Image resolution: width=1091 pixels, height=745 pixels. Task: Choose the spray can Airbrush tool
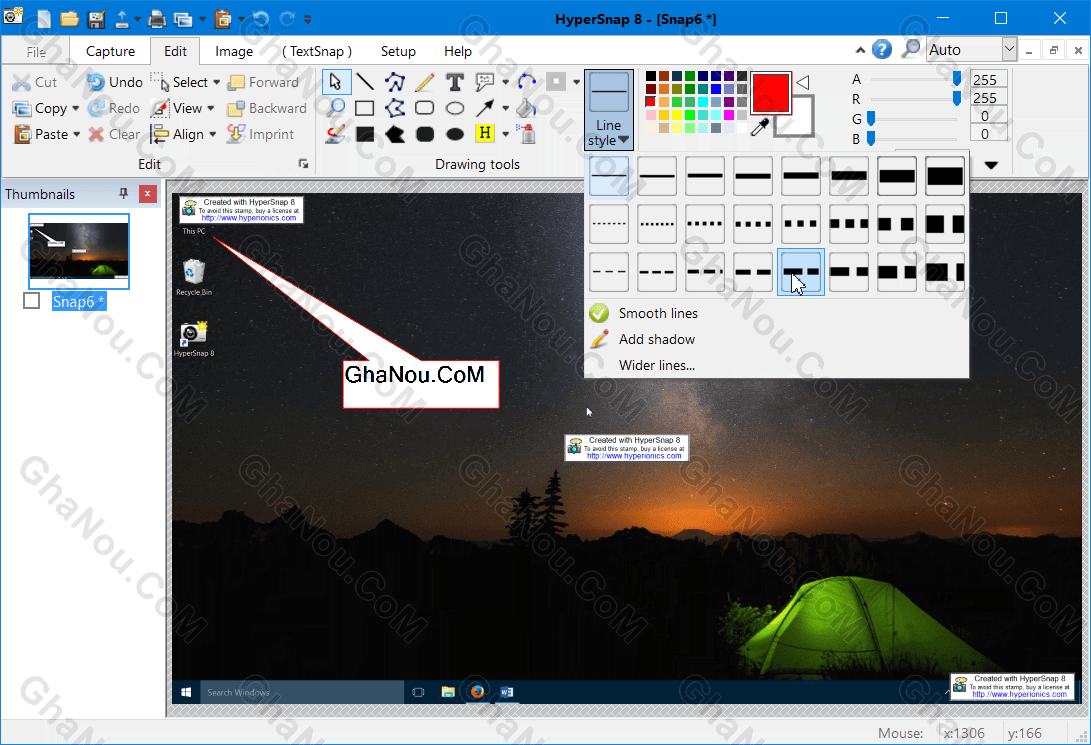click(x=527, y=133)
